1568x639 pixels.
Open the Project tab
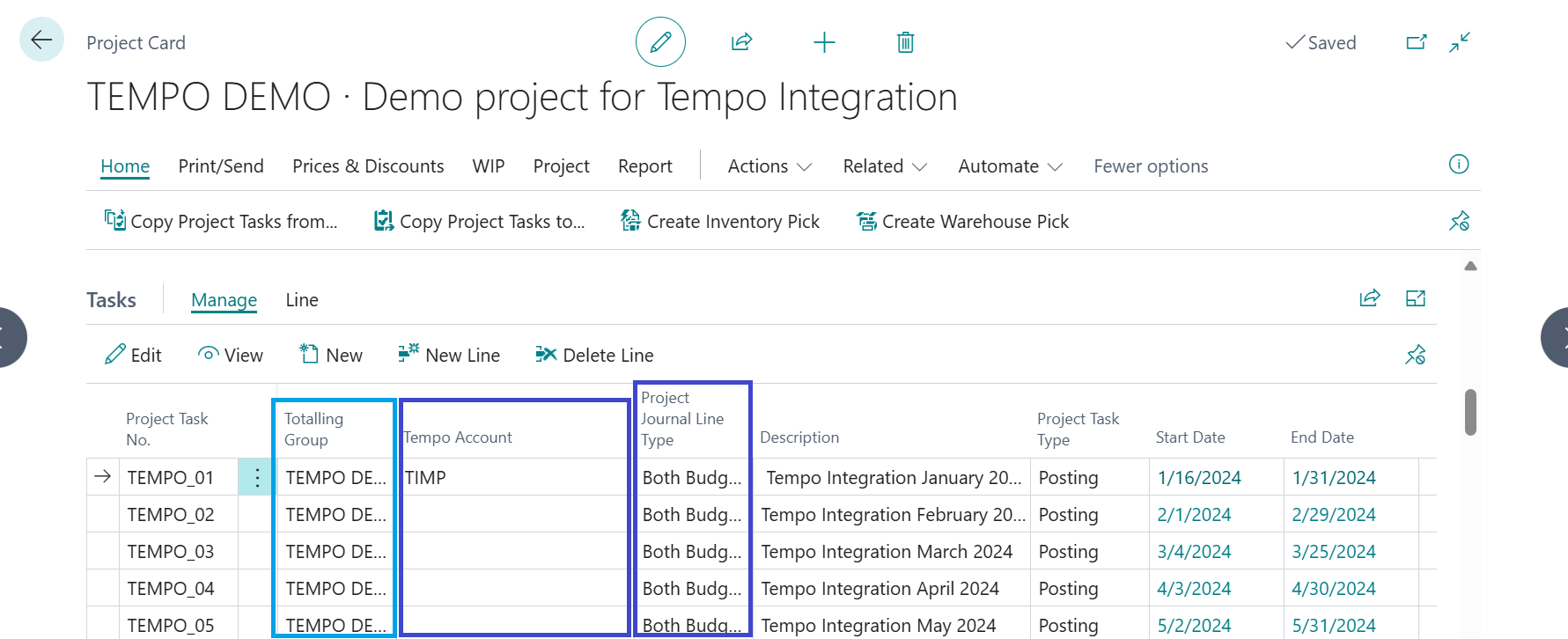561,166
